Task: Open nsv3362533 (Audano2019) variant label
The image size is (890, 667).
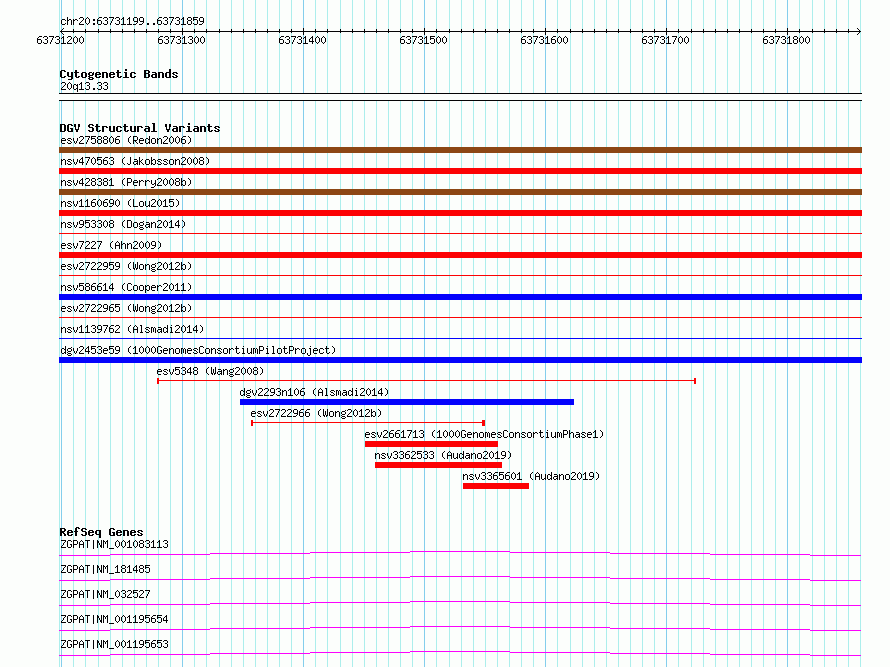Action: (x=443, y=455)
